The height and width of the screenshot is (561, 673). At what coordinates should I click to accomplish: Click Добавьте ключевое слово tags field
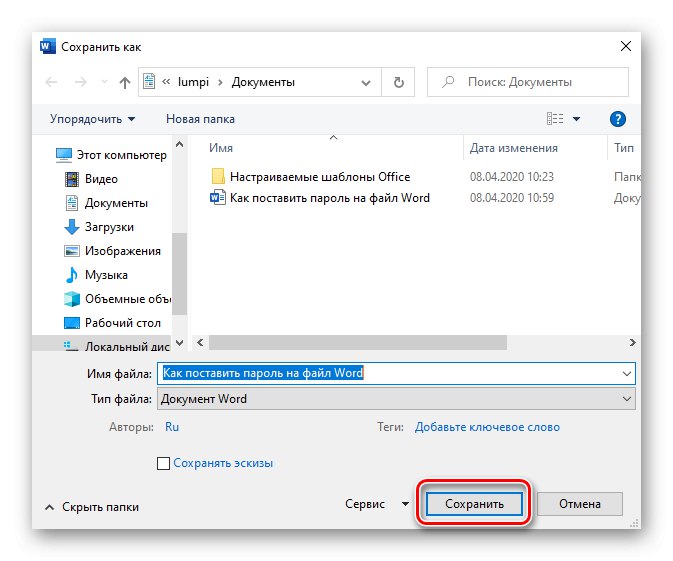[x=487, y=427]
